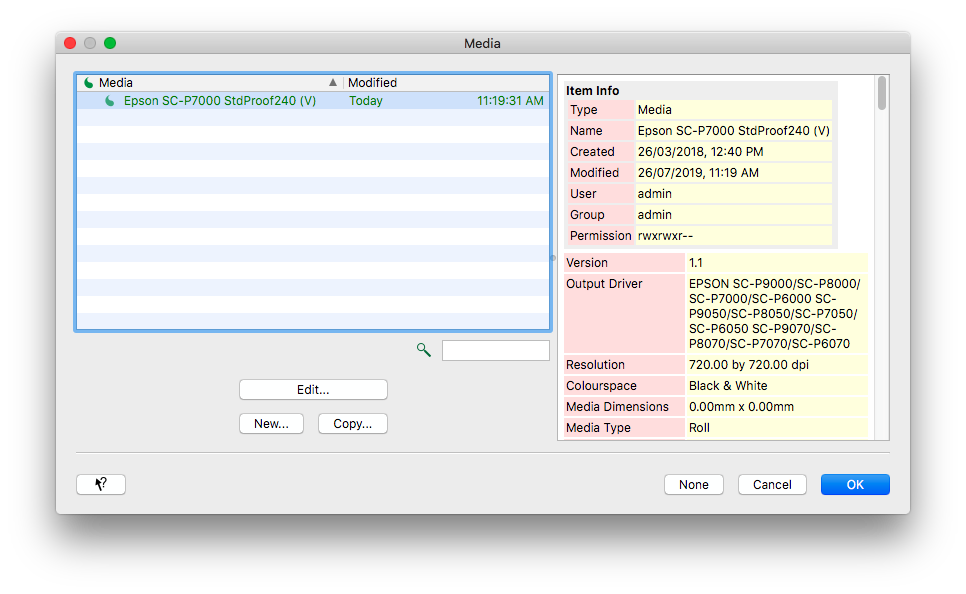
Task: Cancel the Media dialog
Action: (772, 484)
